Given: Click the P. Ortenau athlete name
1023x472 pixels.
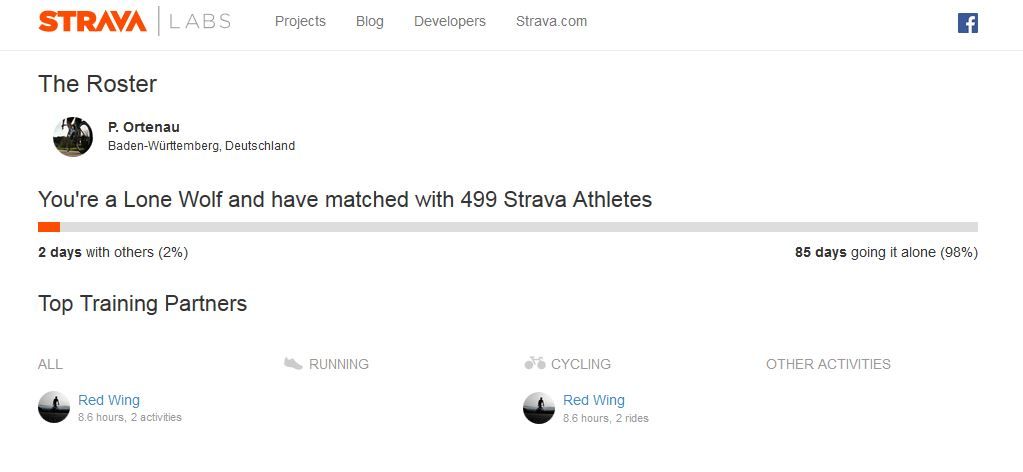Looking at the screenshot, I should [x=143, y=127].
